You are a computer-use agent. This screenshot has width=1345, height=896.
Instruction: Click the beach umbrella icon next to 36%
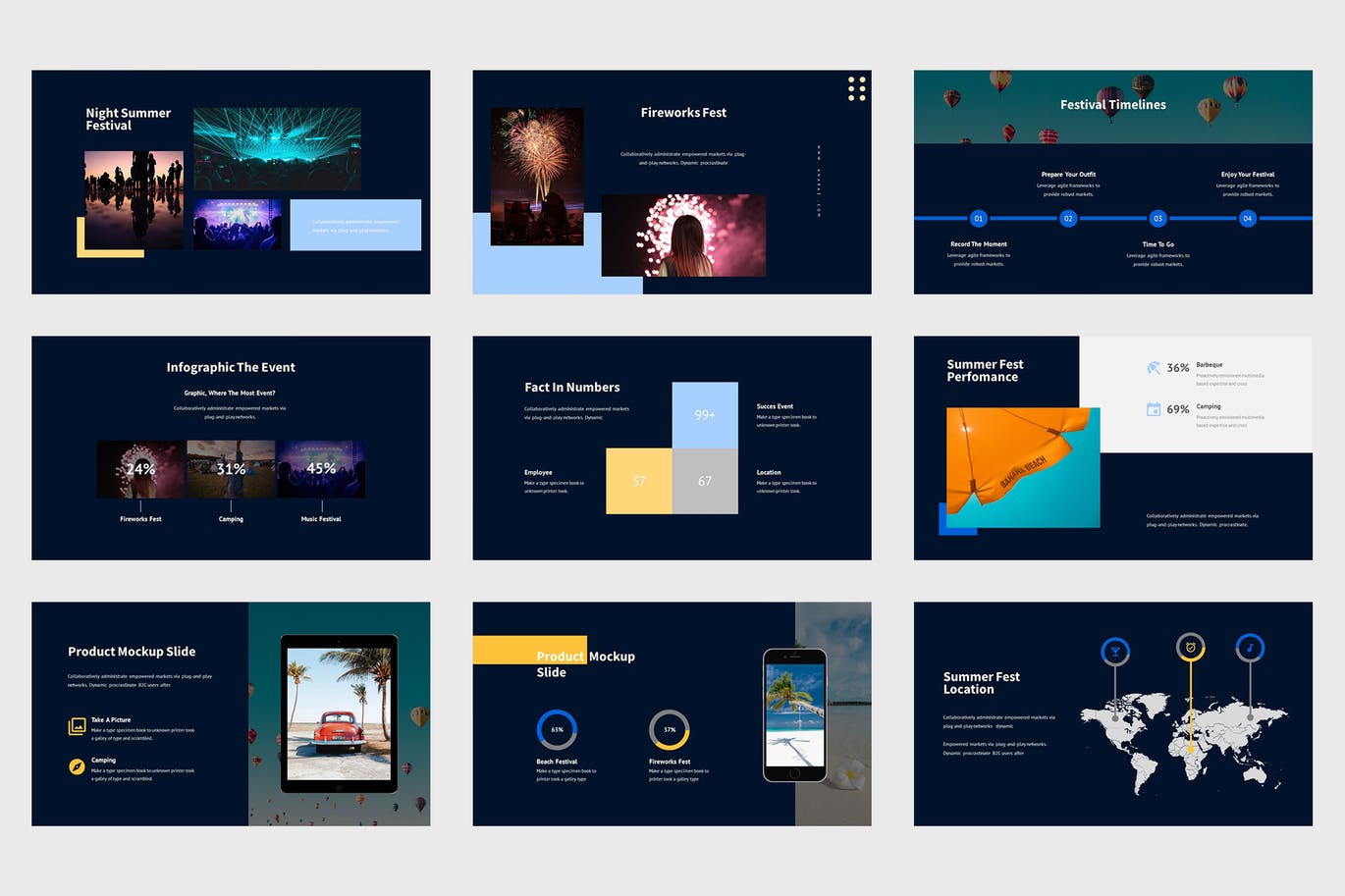1154,368
